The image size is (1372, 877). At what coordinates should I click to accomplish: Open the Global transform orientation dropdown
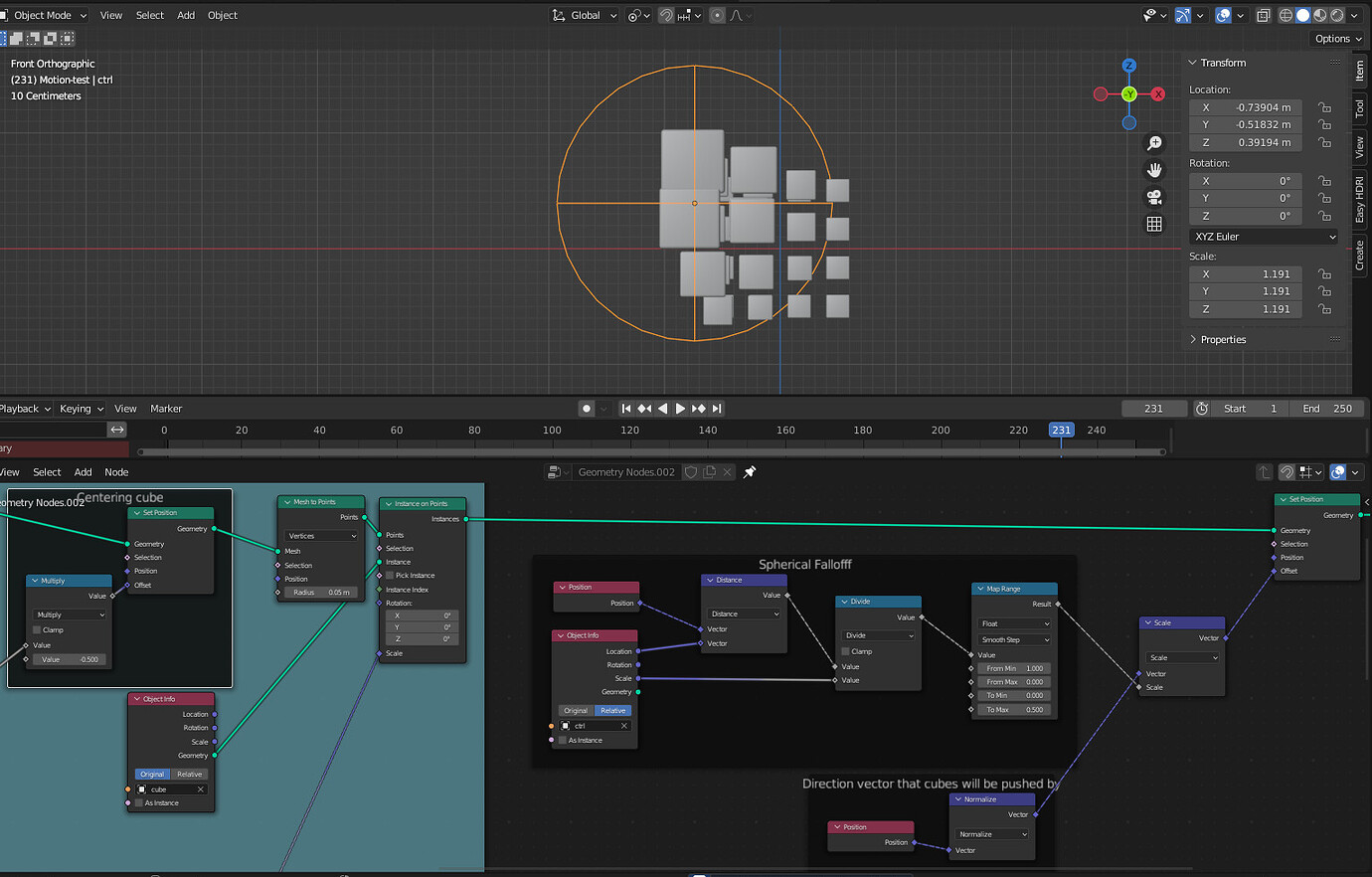[x=585, y=15]
